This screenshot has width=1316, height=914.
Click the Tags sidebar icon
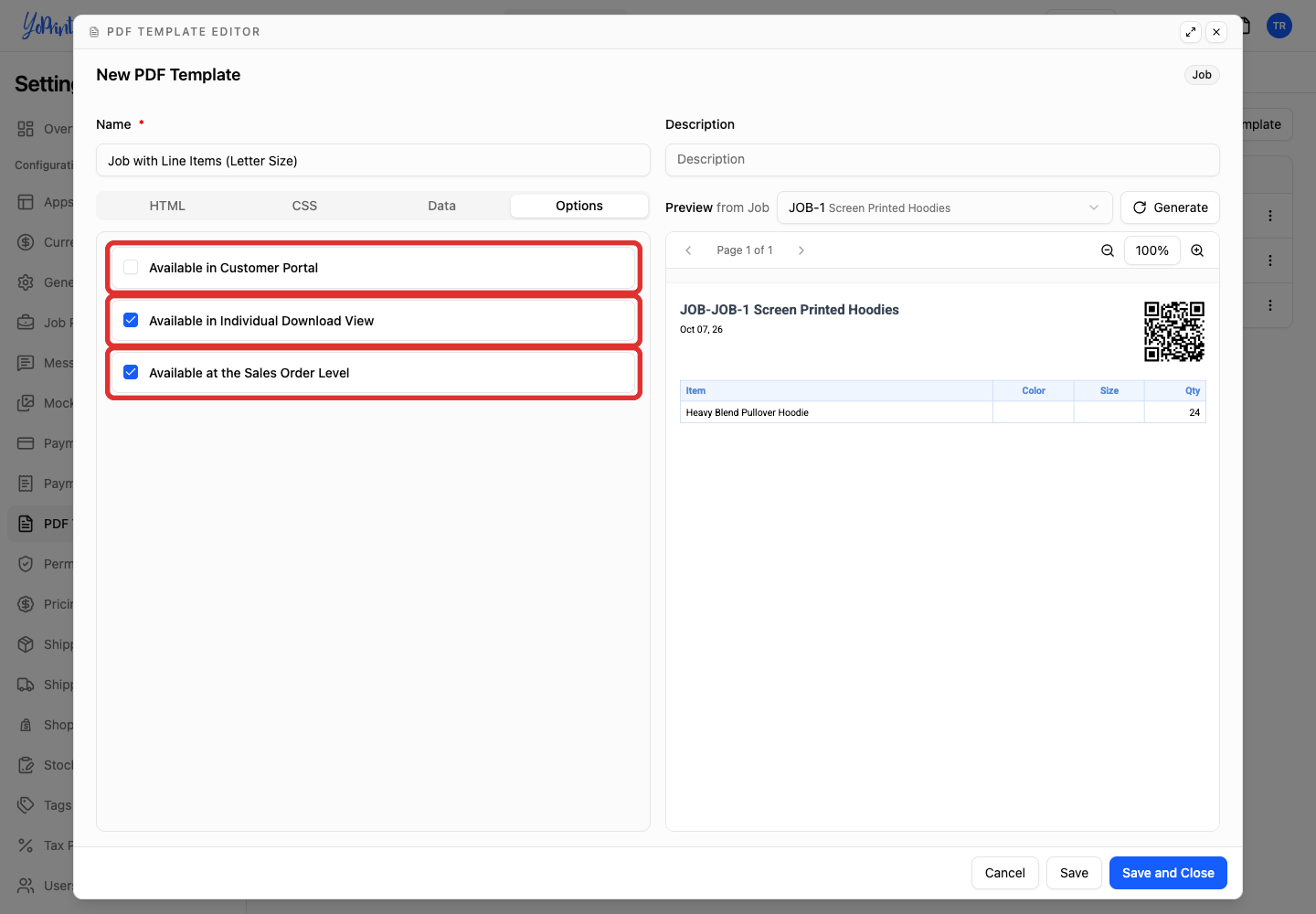click(26, 805)
